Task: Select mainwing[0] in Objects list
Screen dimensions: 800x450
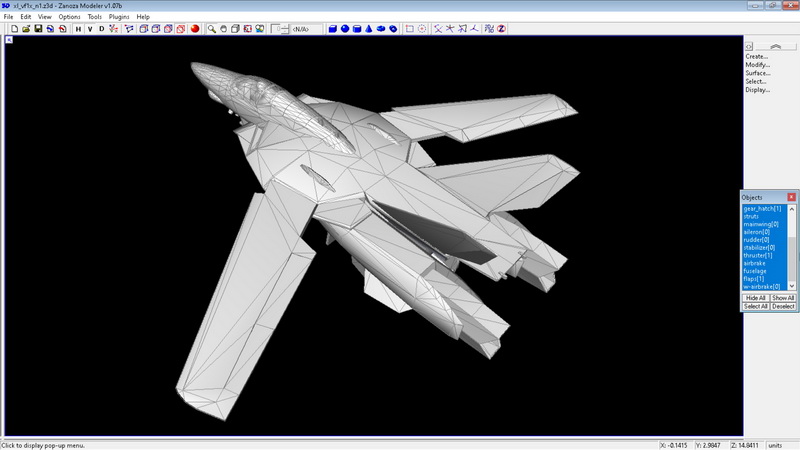Action: point(765,224)
